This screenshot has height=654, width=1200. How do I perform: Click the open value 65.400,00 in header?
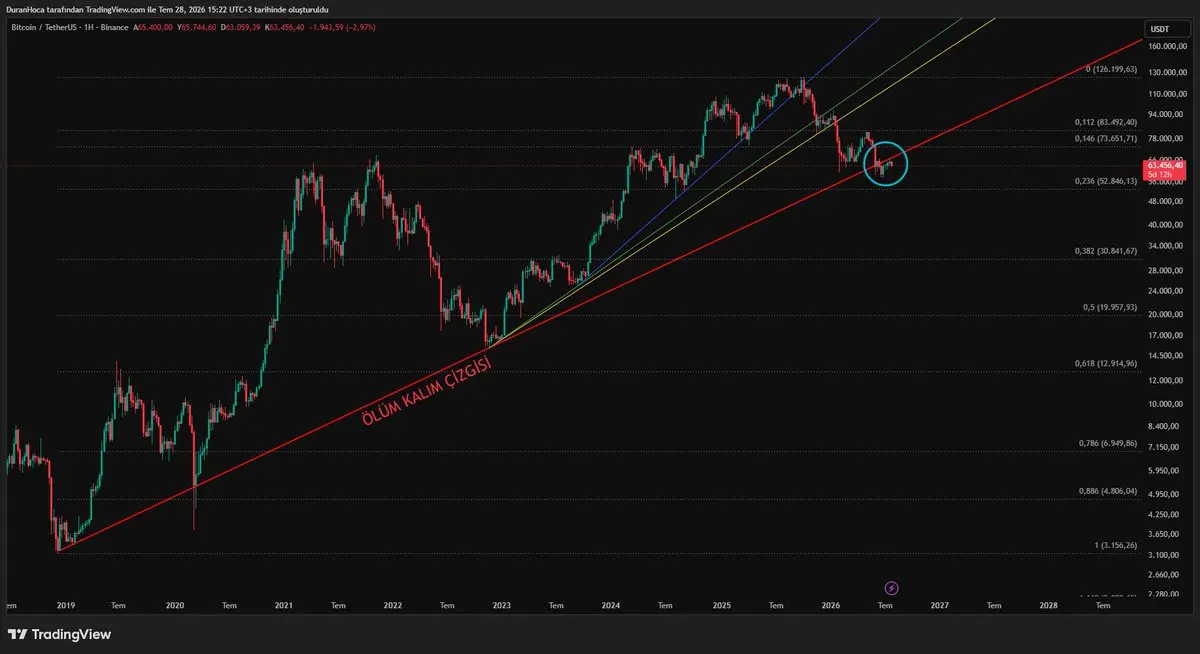pos(155,27)
